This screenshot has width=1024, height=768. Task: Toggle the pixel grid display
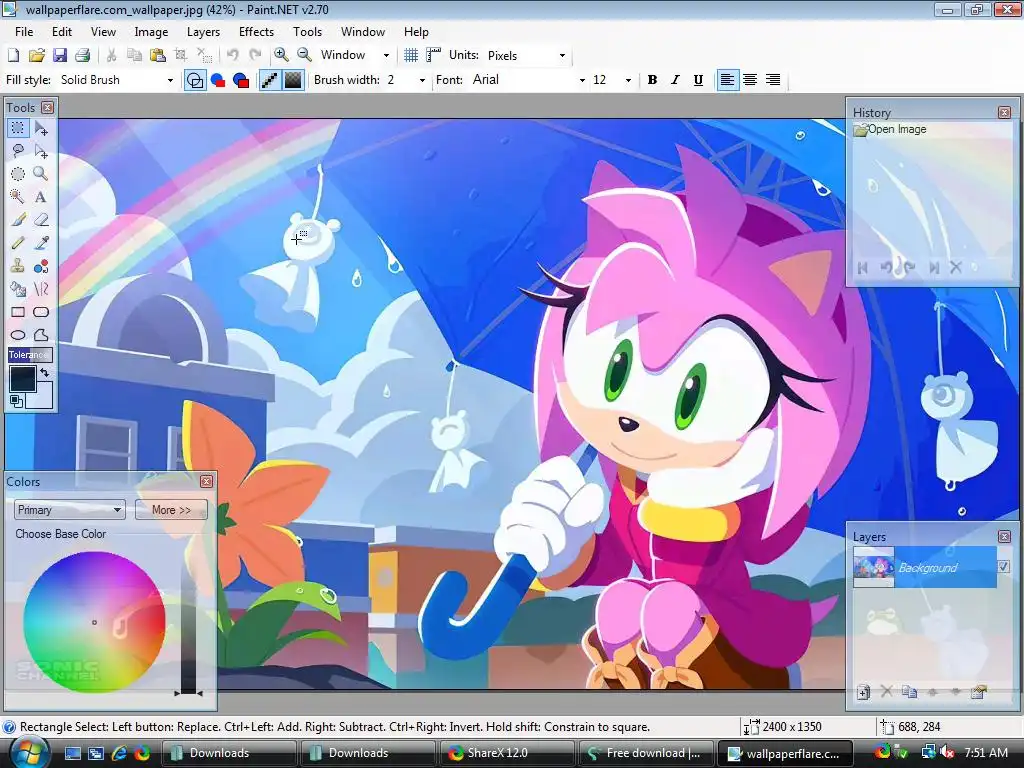(411, 56)
